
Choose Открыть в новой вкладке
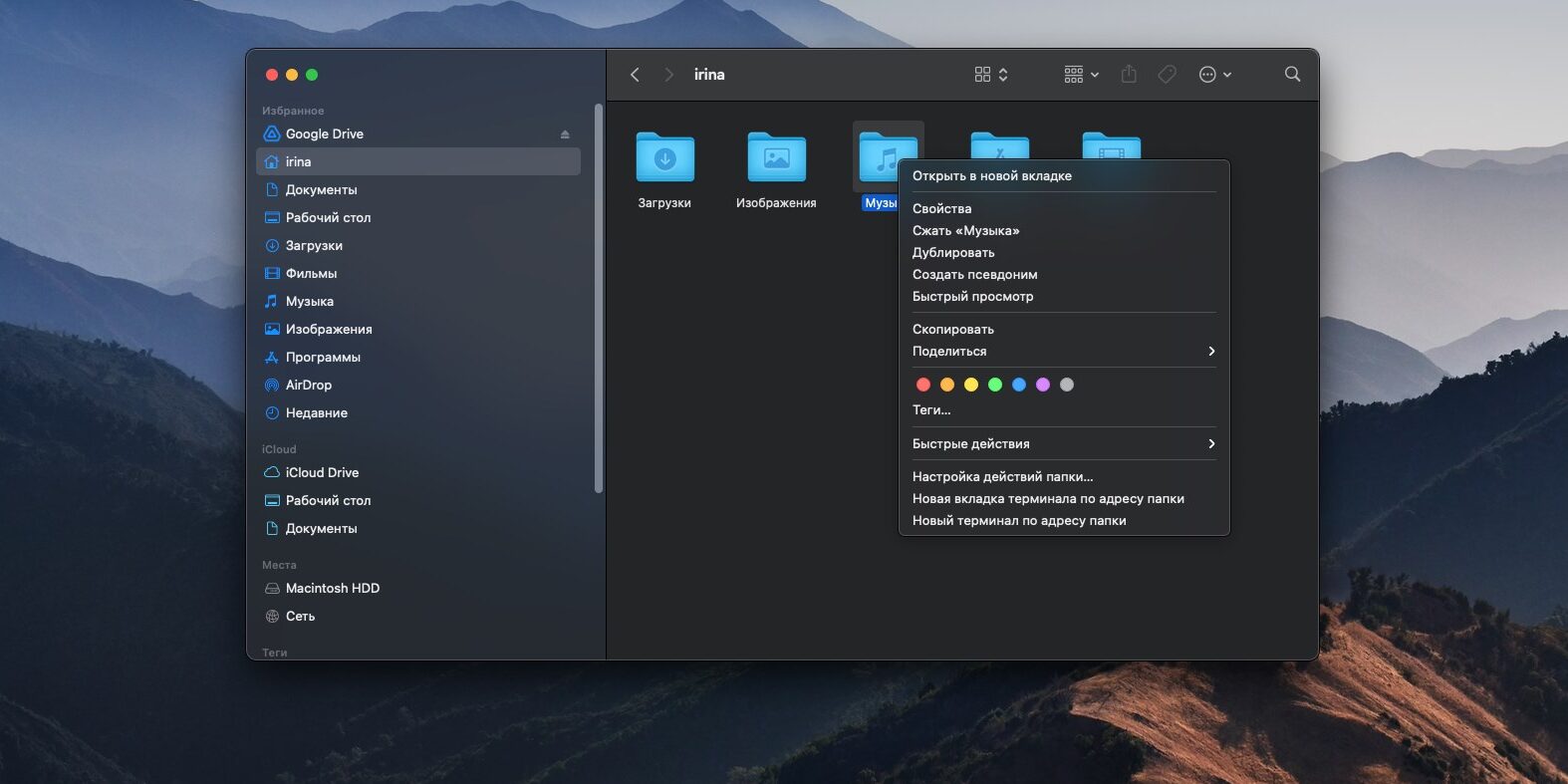coord(991,175)
